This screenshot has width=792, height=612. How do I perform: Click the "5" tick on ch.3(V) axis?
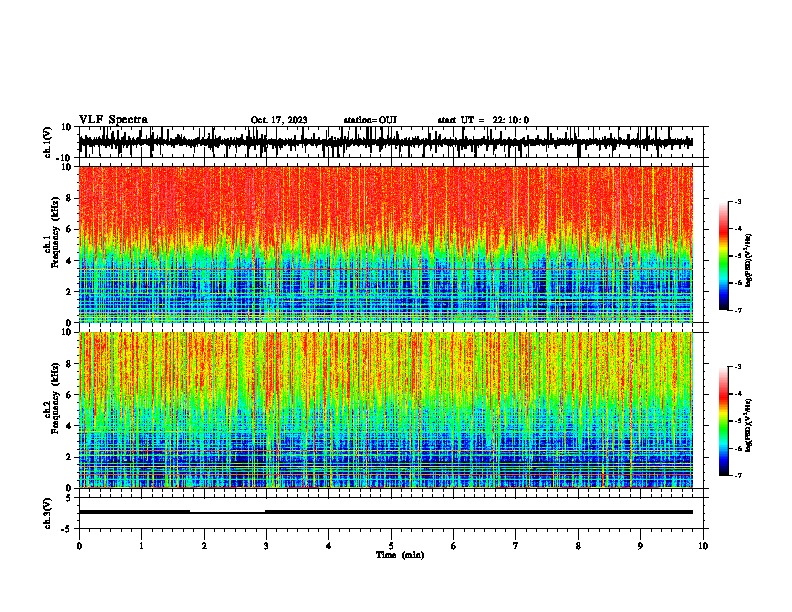click(70, 497)
